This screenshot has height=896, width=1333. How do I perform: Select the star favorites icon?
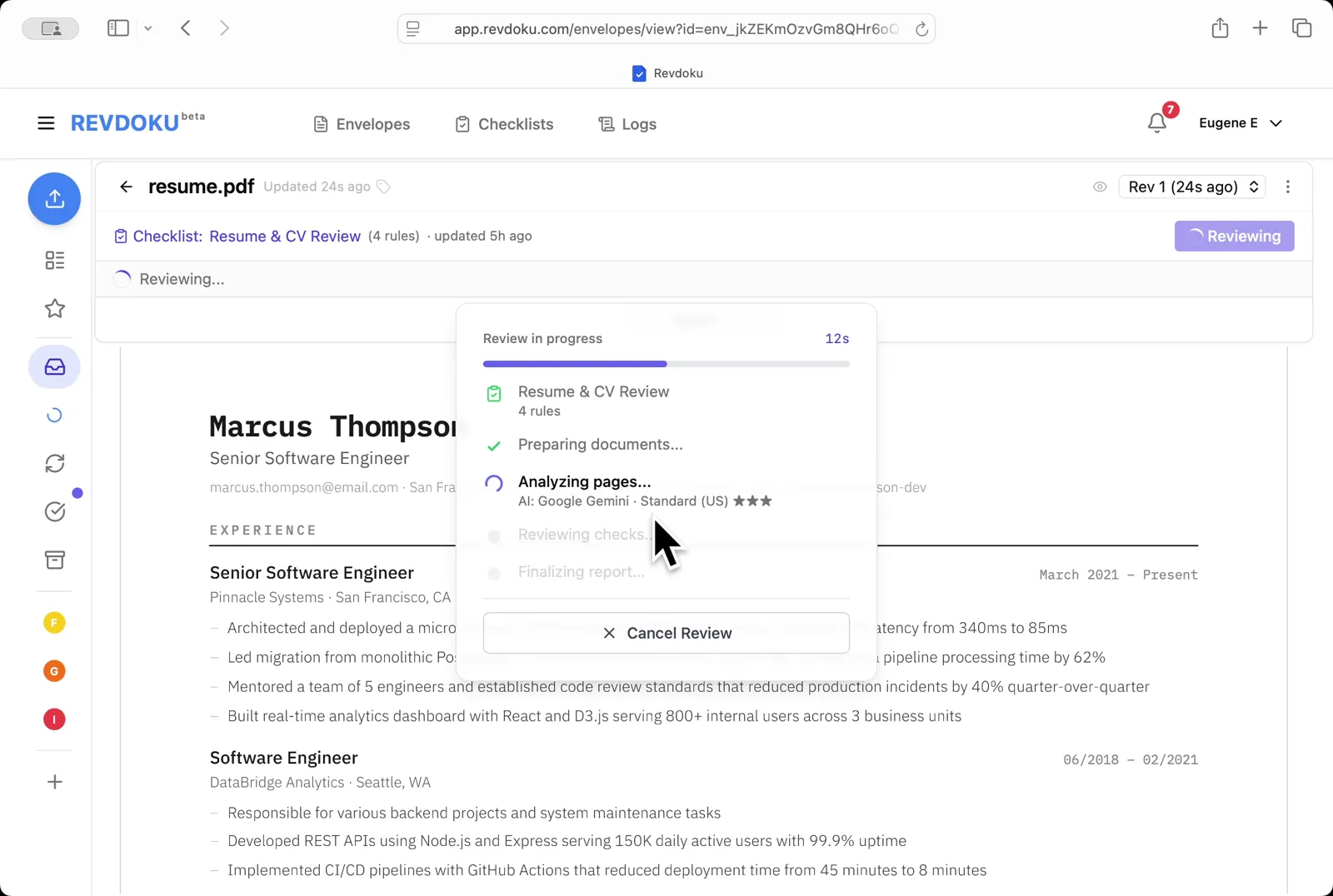pyautogui.click(x=54, y=308)
